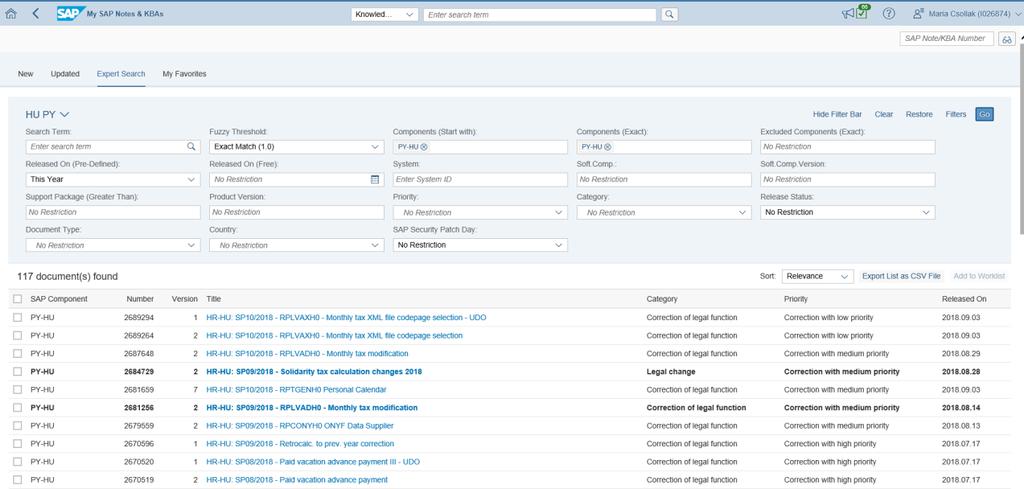Click the binoculars icon next to Note number
1024x489 pixels.
pyautogui.click(x=1007, y=39)
